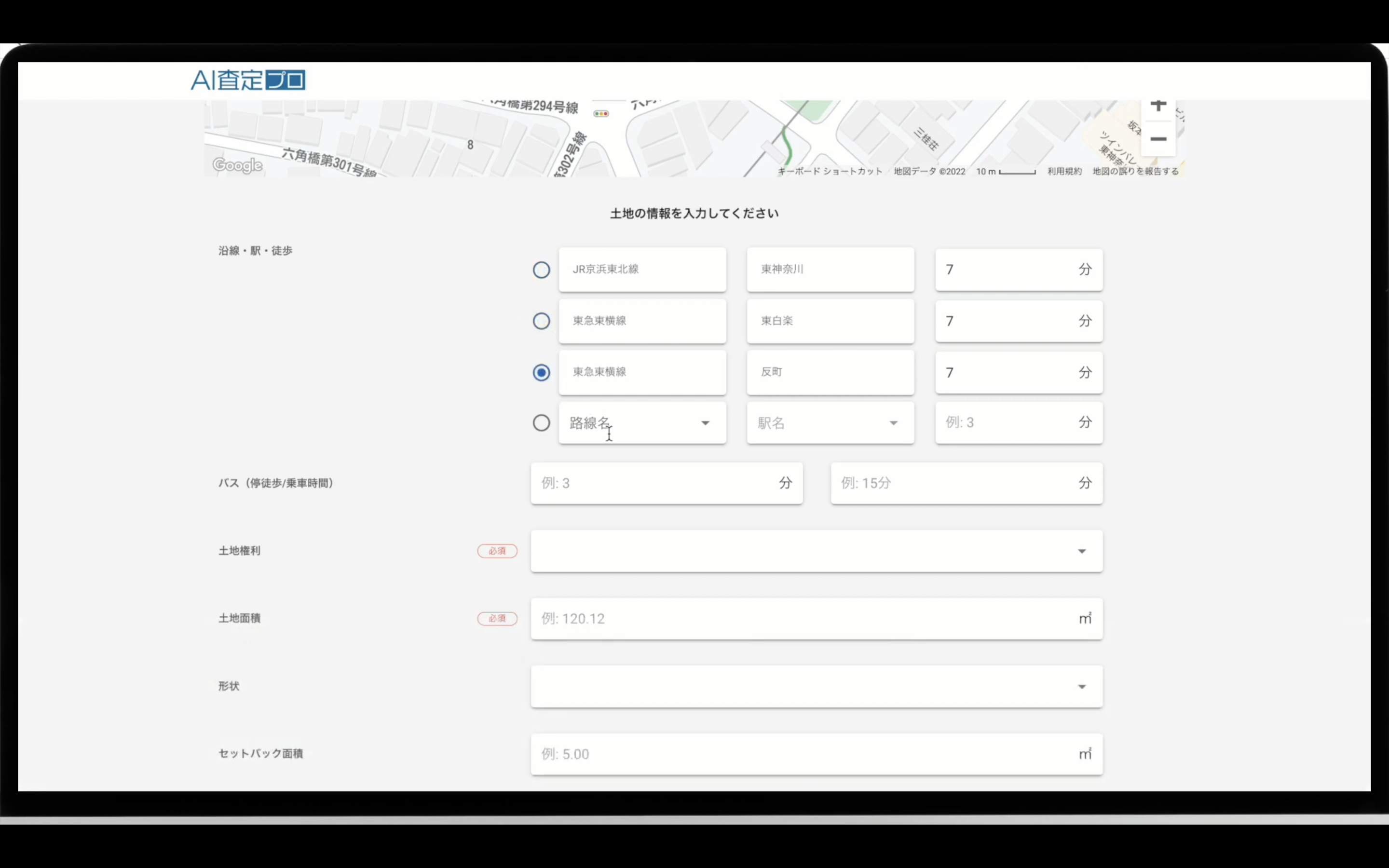Click 六角橋第301号線 road label on map
The image size is (1389, 868).
tap(329, 163)
